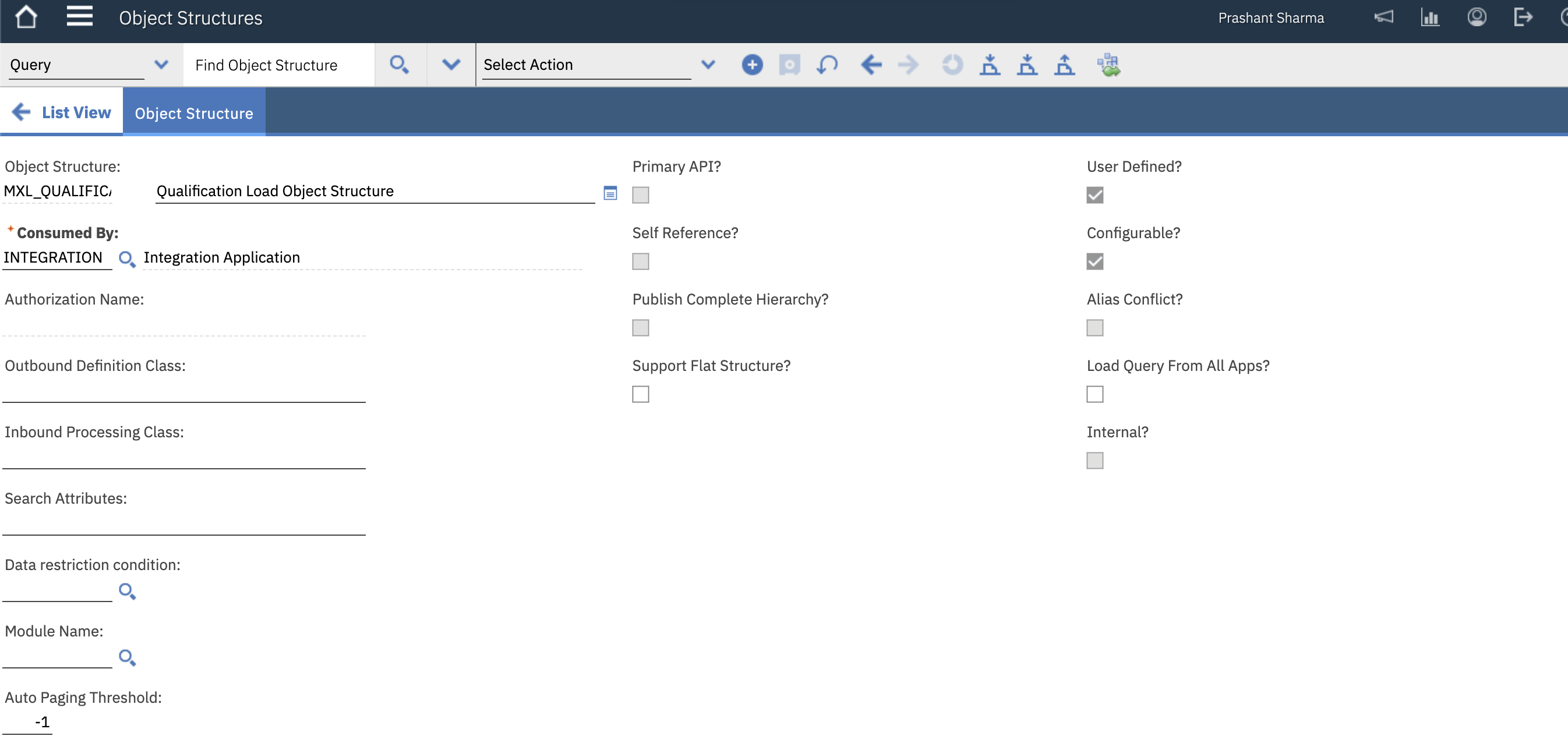This screenshot has width=1568, height=743.
Task: Go to Previous Record arrow icon
Action: [871, 65]
